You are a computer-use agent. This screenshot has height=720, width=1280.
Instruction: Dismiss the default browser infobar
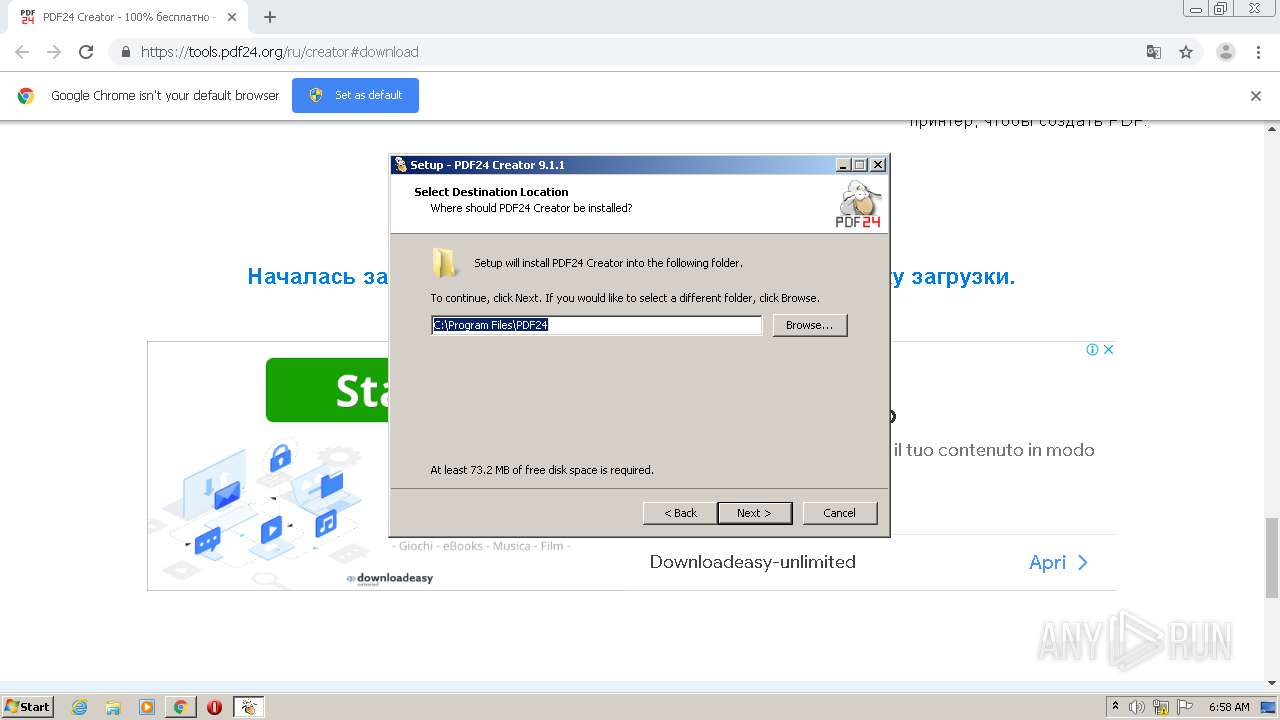(x=1256, y=96)
